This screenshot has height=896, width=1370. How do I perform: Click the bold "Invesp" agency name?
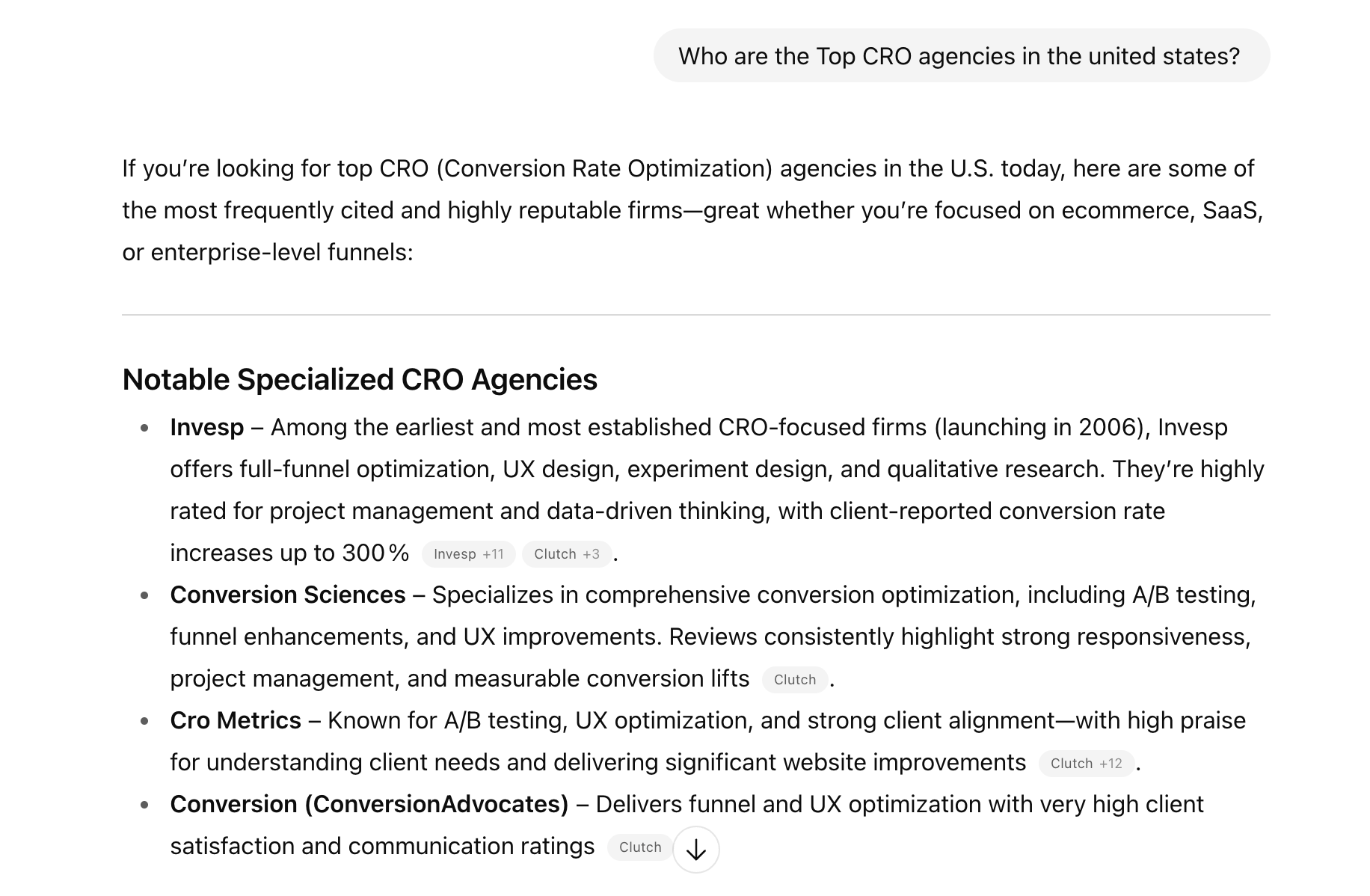207,427
